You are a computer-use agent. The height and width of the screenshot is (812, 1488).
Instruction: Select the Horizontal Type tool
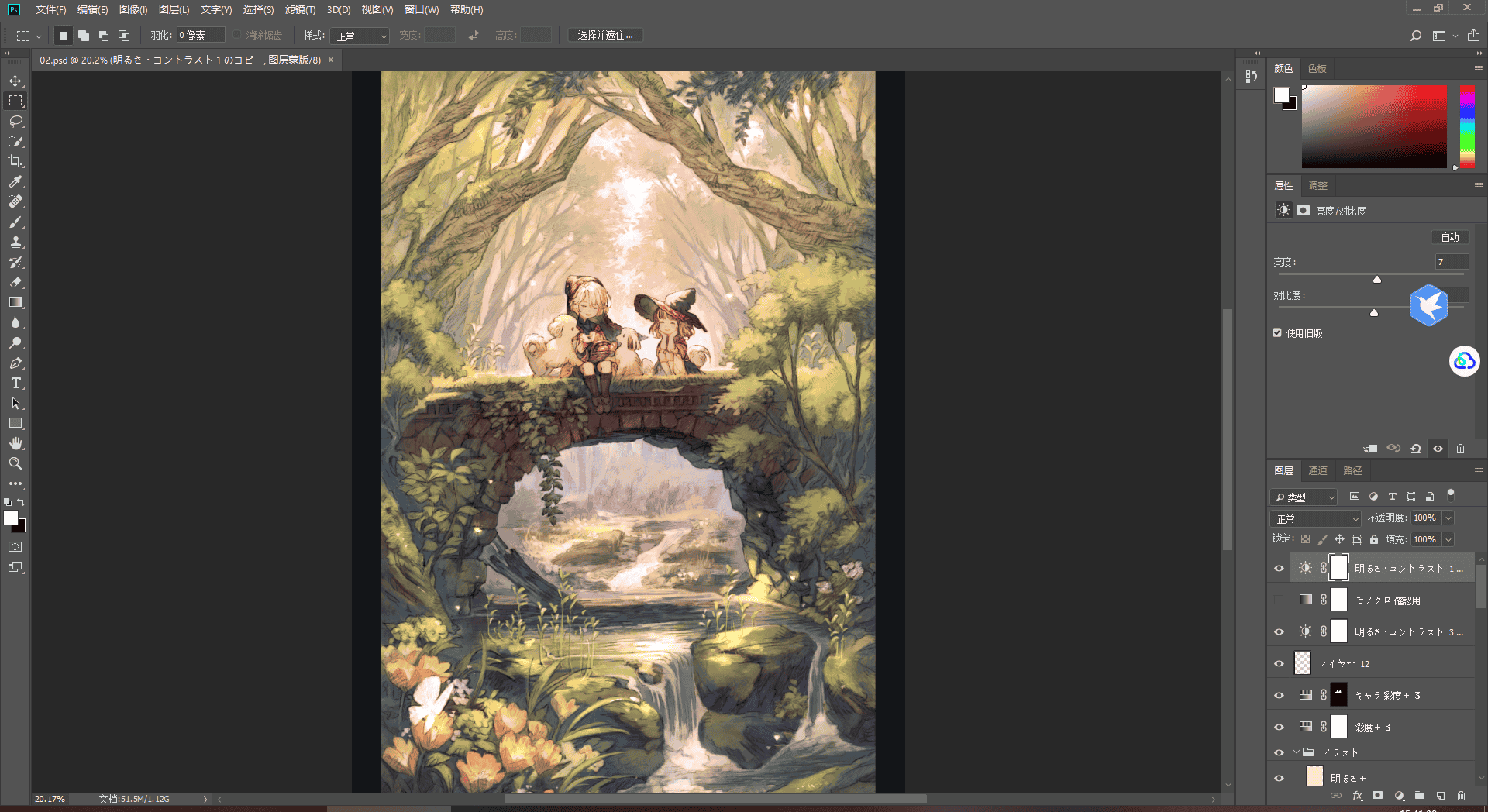[15, 384]
